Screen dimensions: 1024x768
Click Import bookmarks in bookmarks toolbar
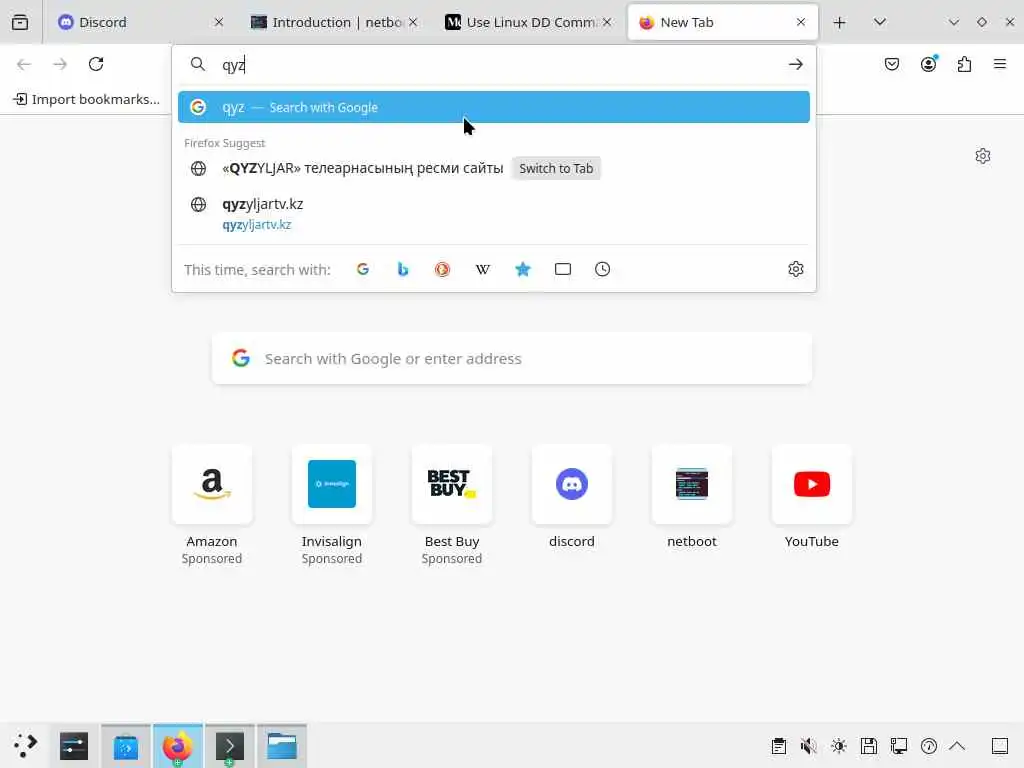[87, 99]
